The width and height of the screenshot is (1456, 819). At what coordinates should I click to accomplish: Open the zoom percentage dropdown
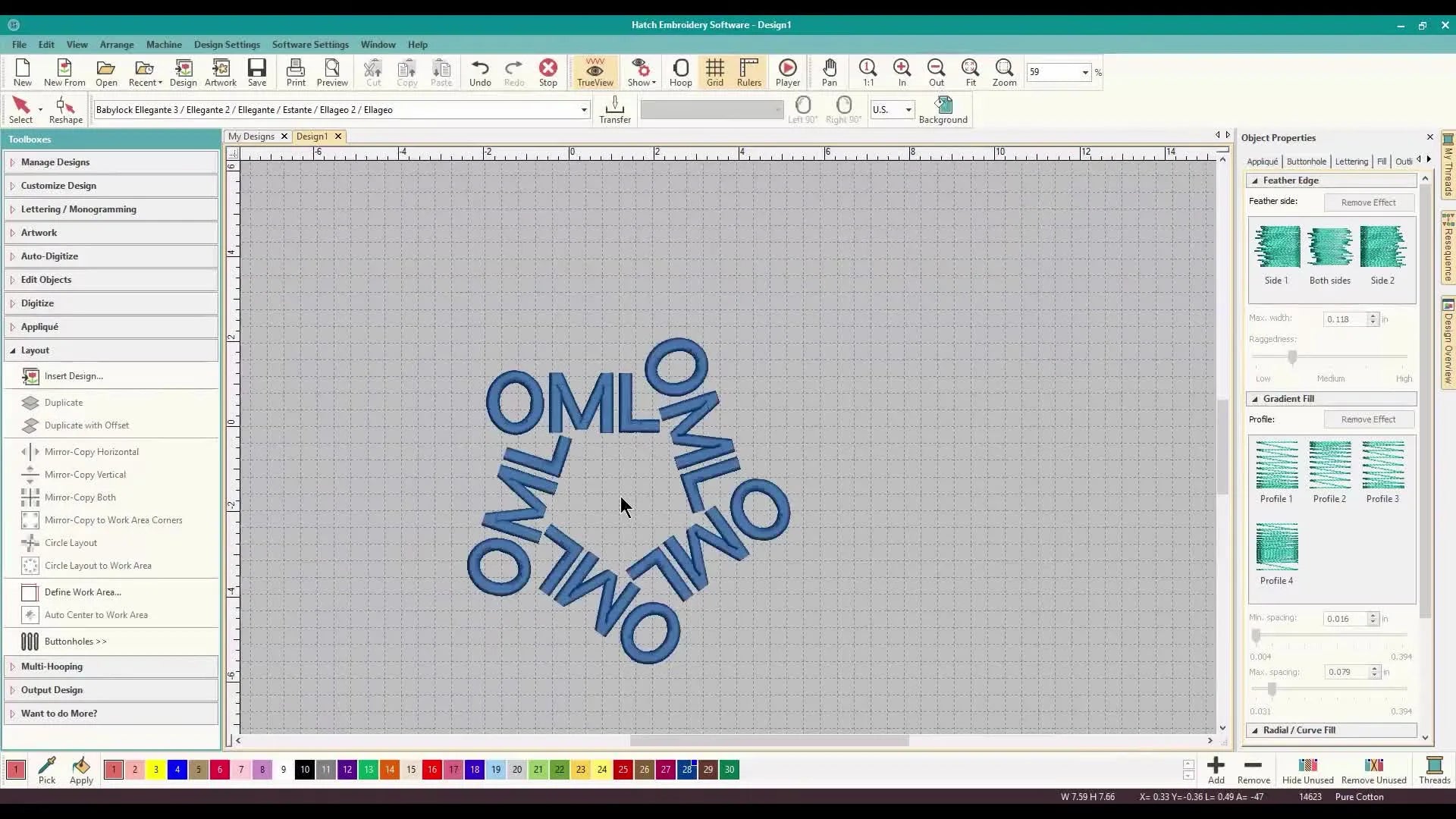1085,72
